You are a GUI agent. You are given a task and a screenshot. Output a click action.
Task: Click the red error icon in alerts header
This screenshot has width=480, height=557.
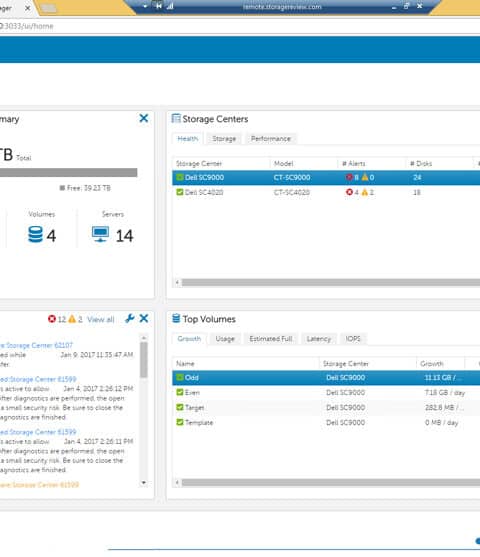point(52,319)
